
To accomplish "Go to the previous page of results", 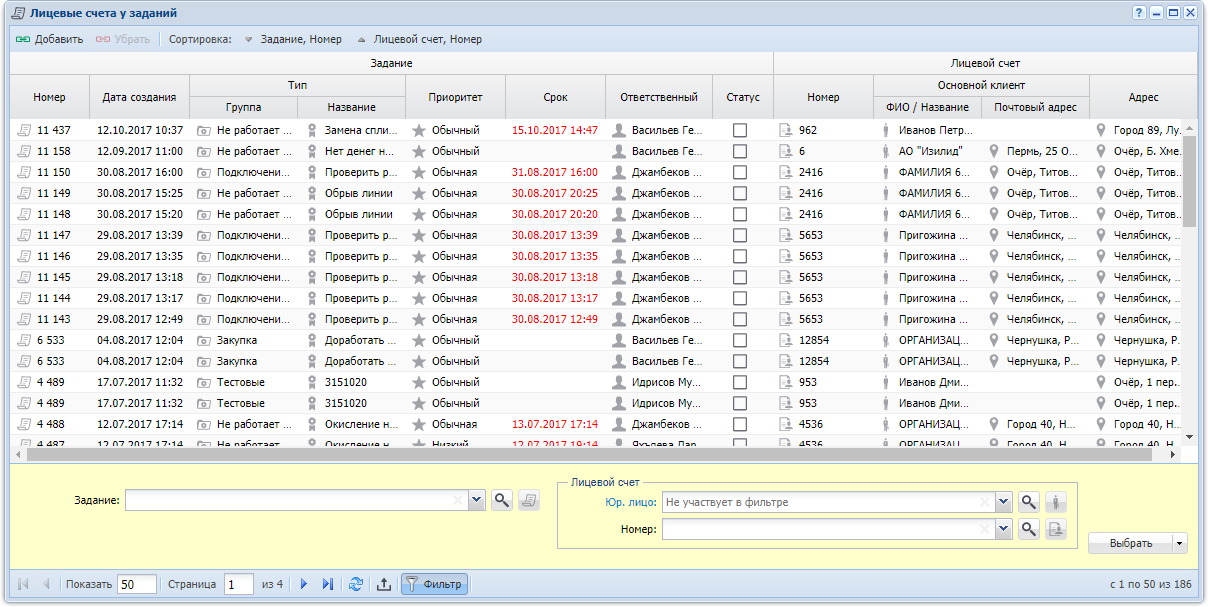I will pos(46,584).
